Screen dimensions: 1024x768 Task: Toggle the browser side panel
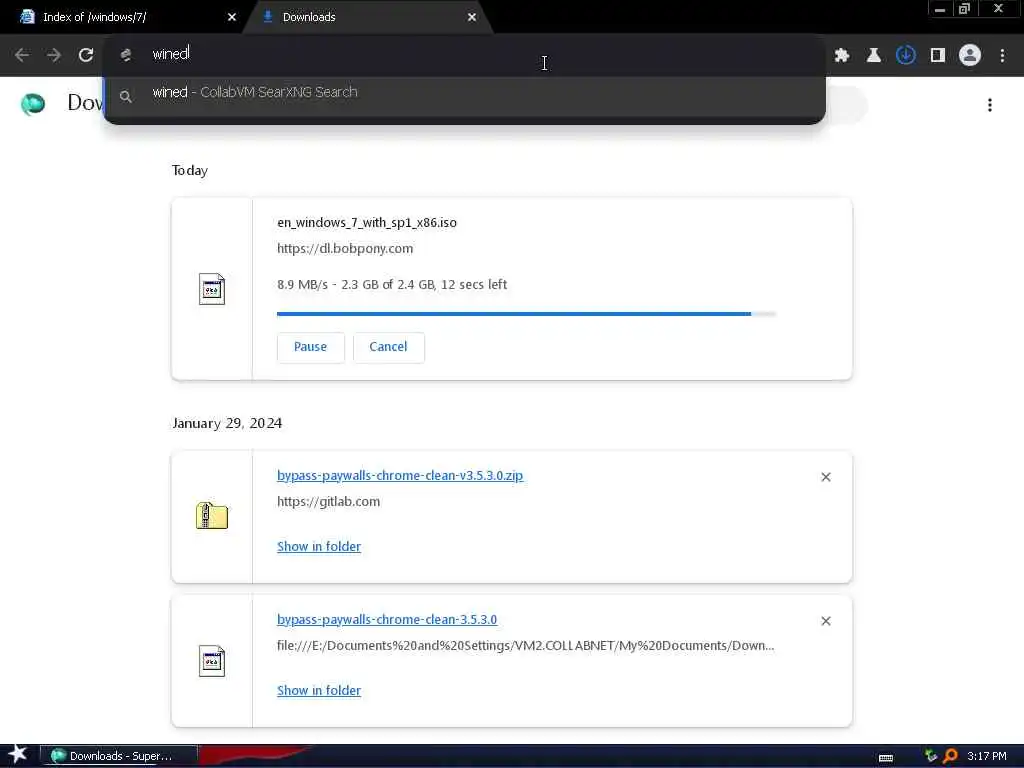[x=938, y=56]
